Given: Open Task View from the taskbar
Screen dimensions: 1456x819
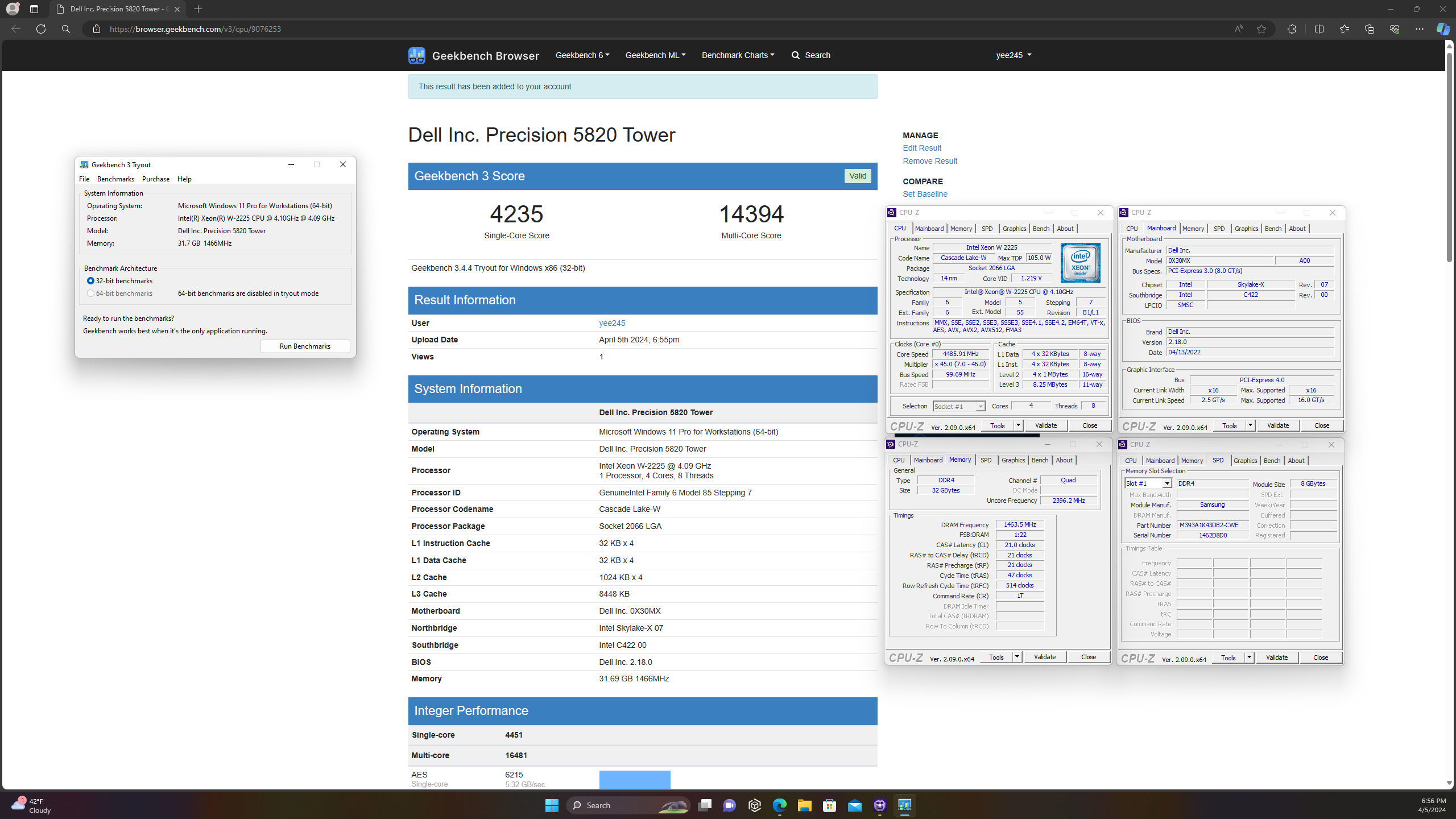Looking at the screenshot, I should coord(705,805).
